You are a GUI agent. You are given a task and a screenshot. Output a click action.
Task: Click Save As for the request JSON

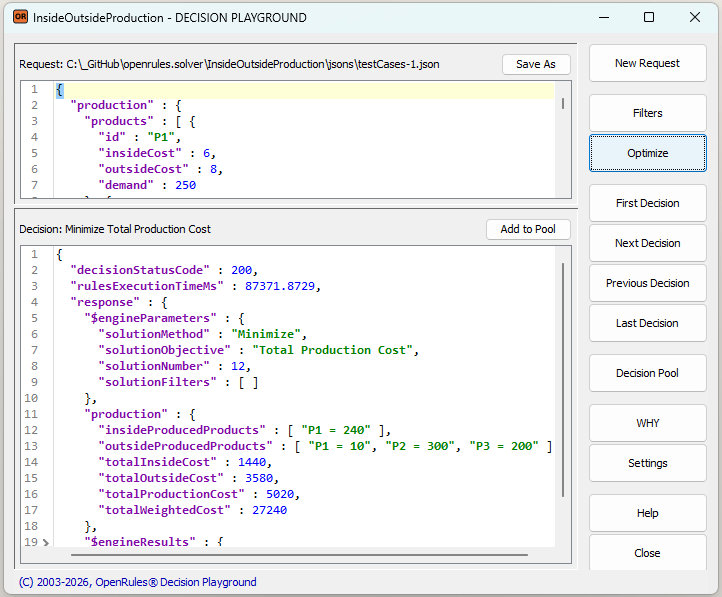click(535, 64)
